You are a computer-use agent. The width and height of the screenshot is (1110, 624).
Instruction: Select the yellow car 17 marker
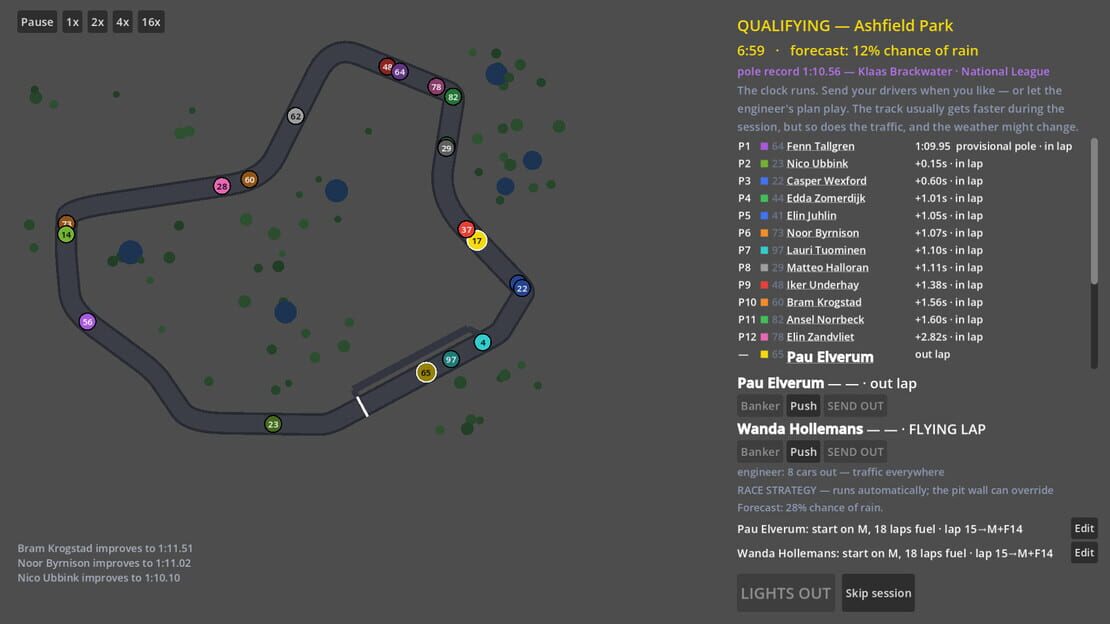click(477, 241)
